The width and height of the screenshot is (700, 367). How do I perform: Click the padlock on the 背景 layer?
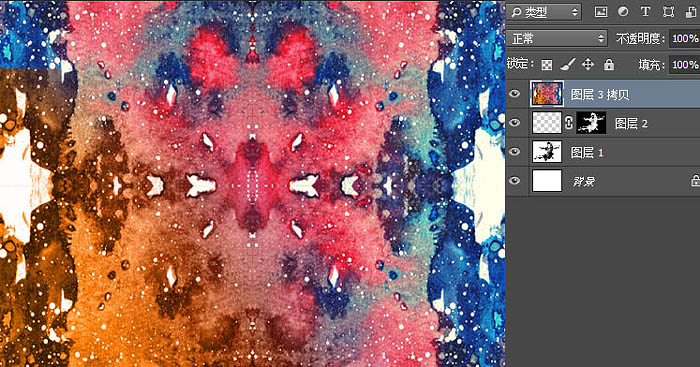click(695, 181)
